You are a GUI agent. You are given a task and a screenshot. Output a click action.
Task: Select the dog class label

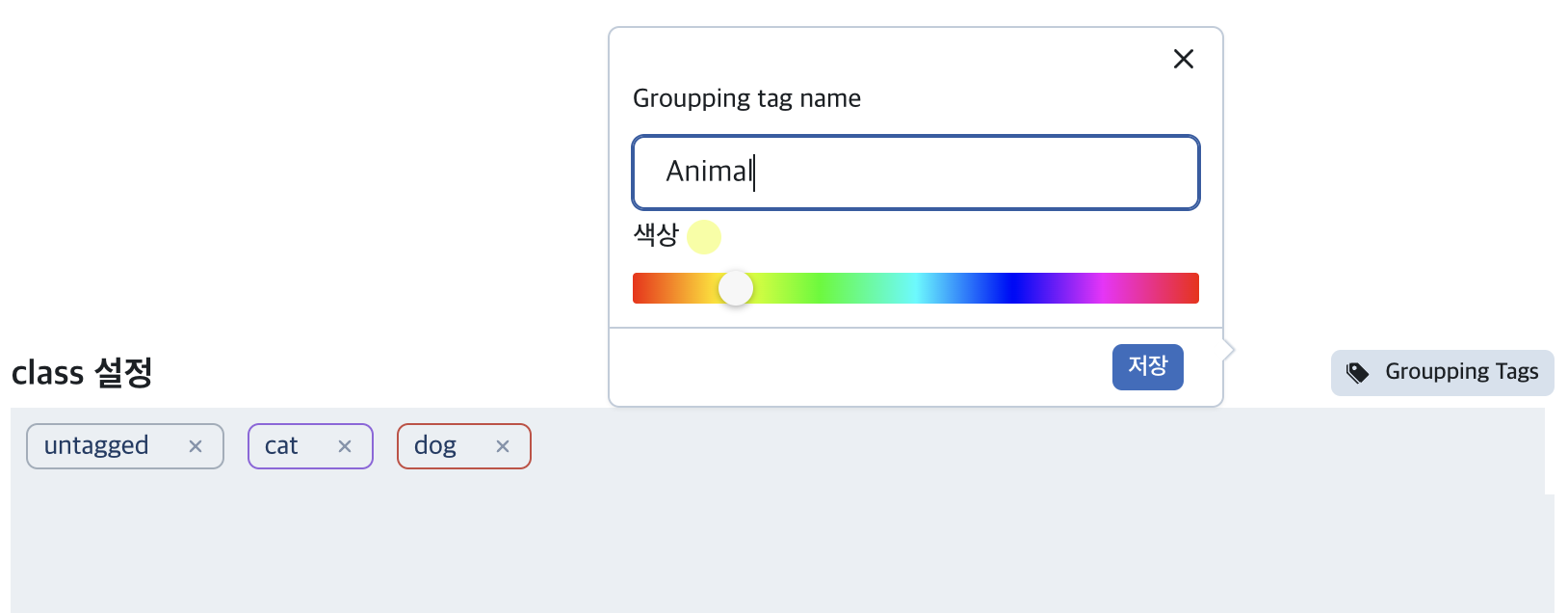click(x=435, y=445)
